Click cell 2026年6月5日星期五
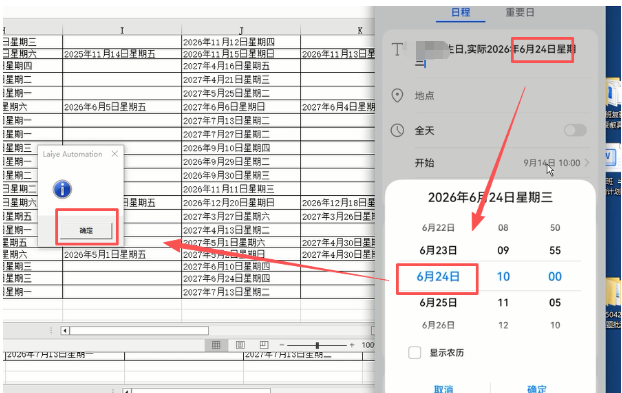Viewport: 622px width, 393px height. coord(122,107)
